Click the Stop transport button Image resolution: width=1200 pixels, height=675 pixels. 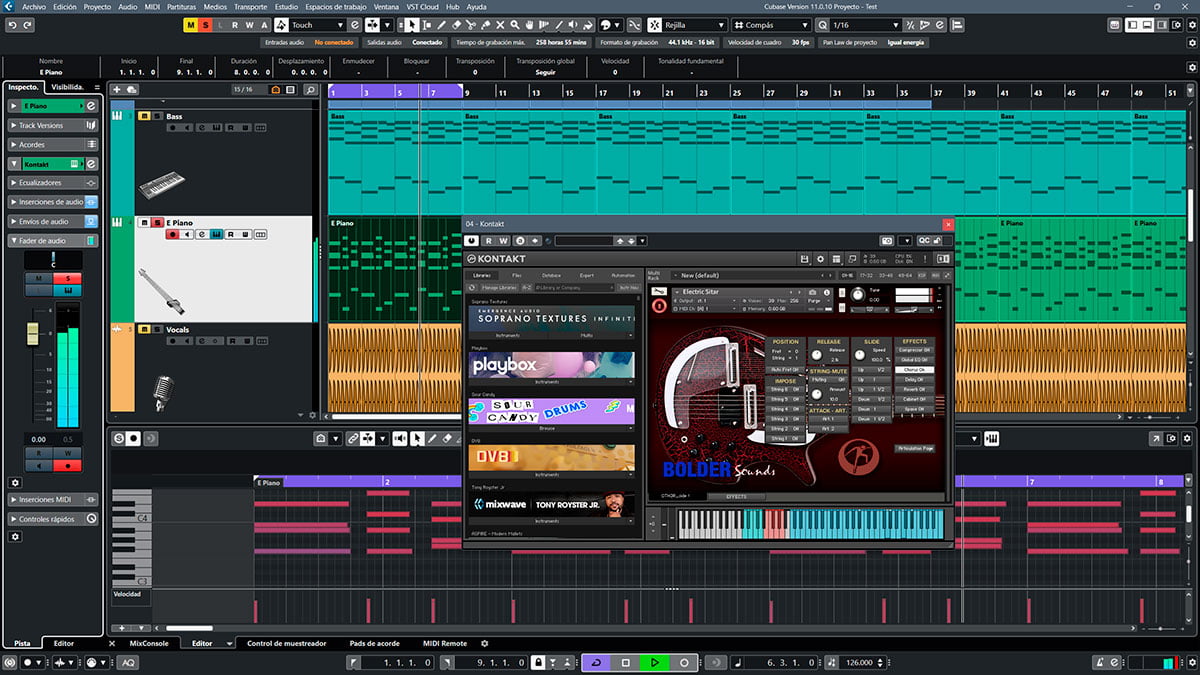point(626,663)
